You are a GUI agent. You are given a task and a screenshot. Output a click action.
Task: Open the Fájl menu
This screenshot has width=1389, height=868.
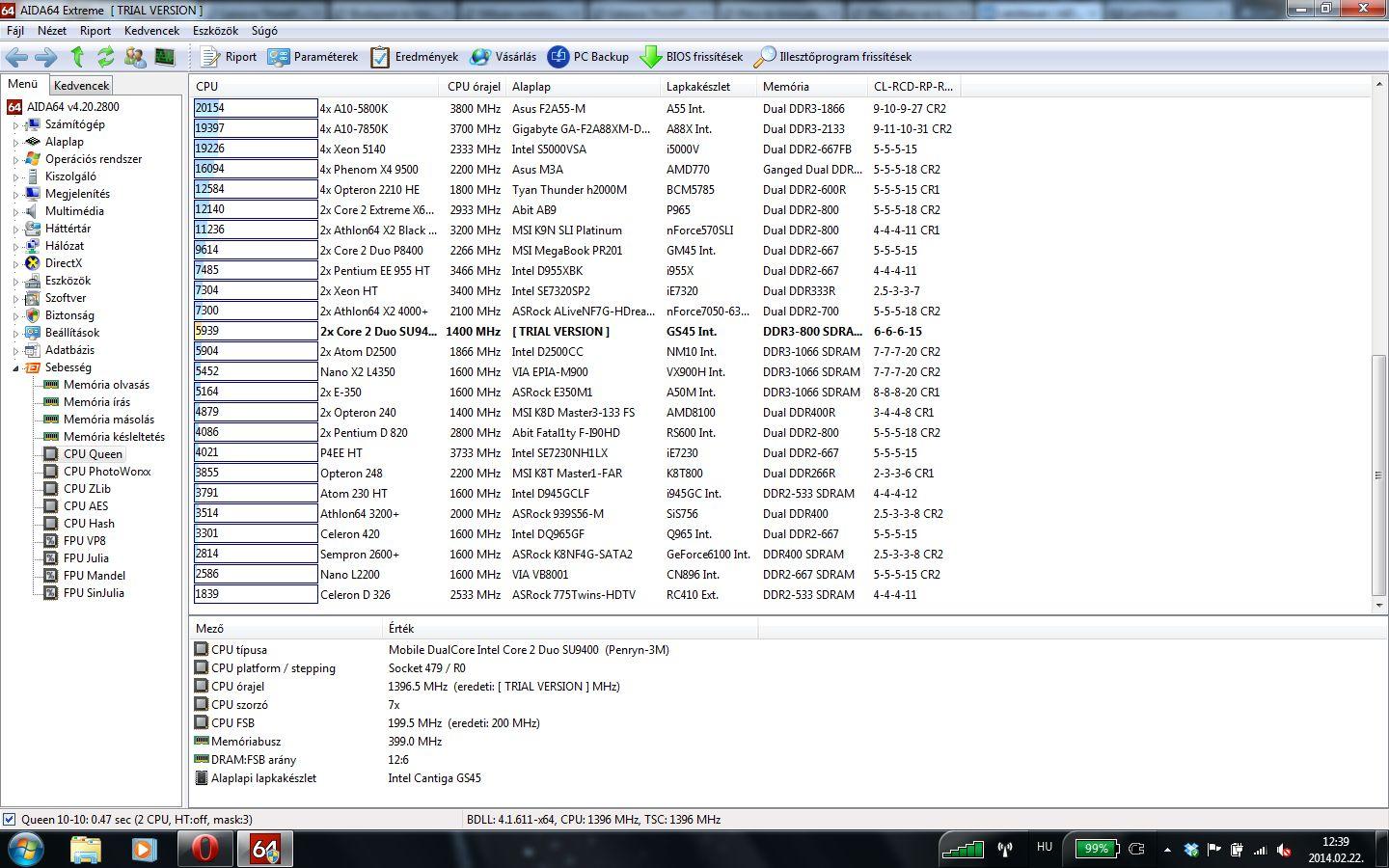(15, 31)
